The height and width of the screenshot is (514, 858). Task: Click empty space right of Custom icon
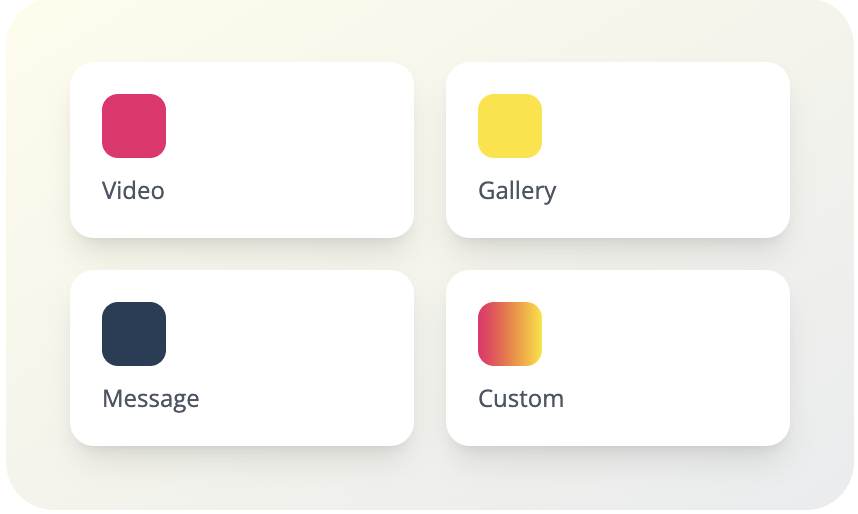666,334
